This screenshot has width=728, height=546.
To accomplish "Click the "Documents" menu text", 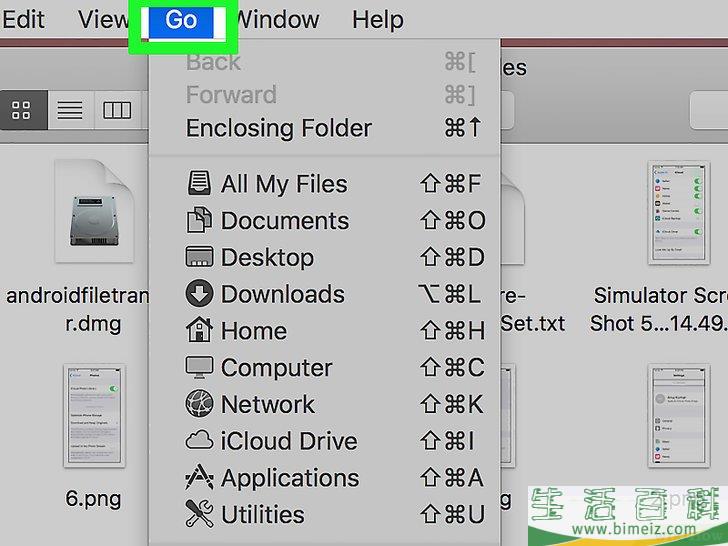I will 285,221.
